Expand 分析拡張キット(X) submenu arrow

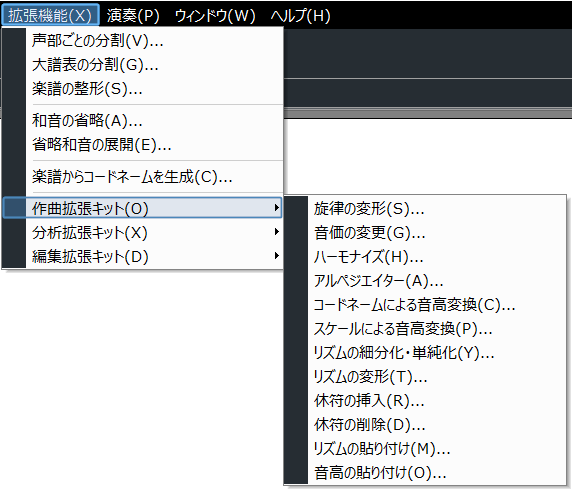[x=277, y=232]
